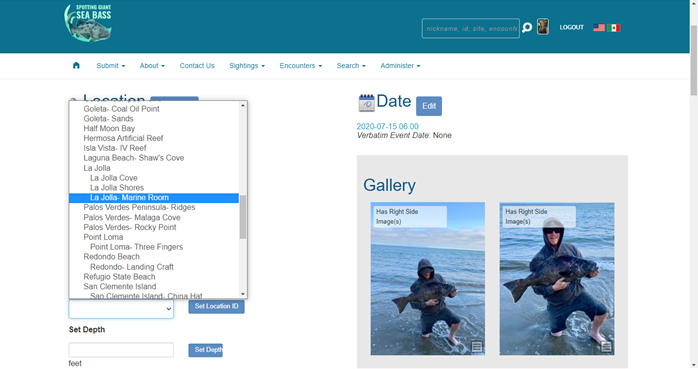
Task: Switch language with US flag icon
Action: click(x=599, y=28)
